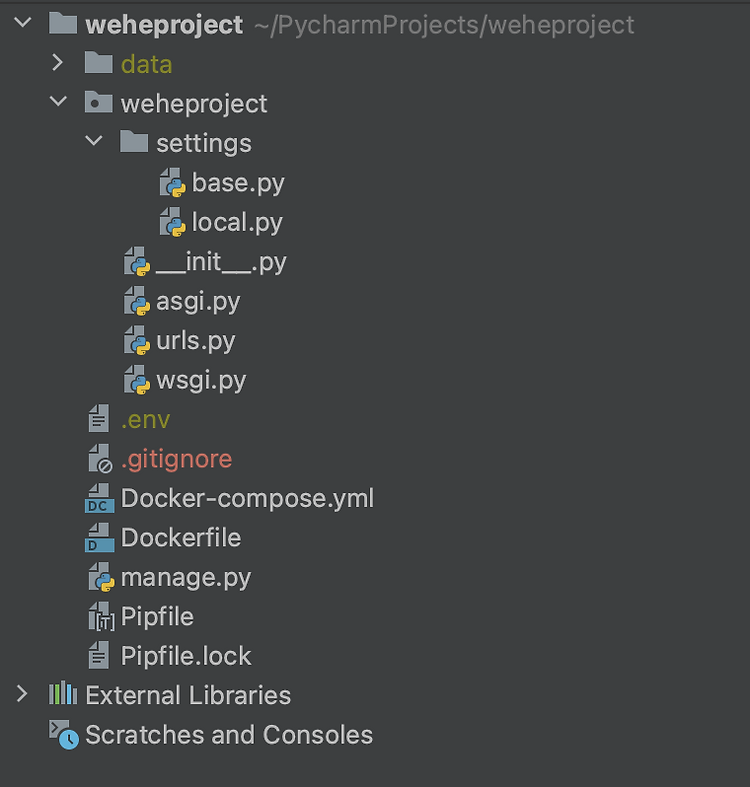Viewport: 750px width, 787px height.
Task: Expand External Libraries chevron
Action: point(22,694)
